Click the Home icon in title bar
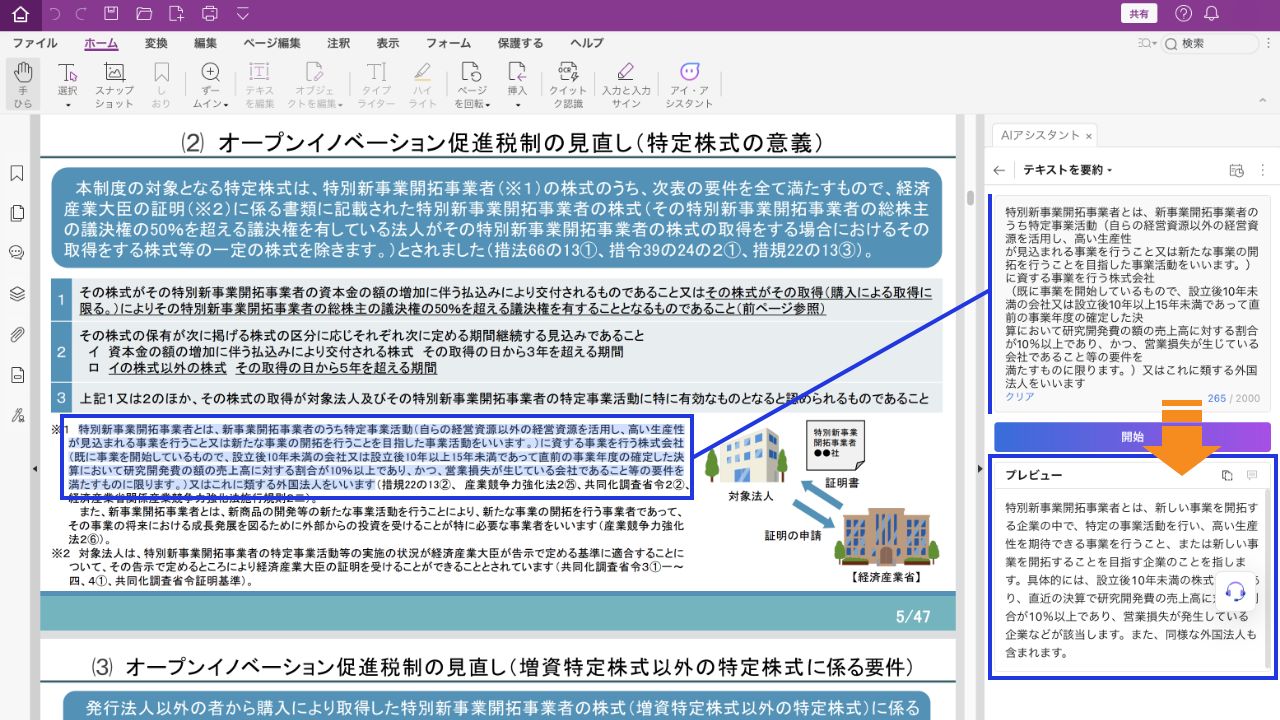 [x=20, y=14]
